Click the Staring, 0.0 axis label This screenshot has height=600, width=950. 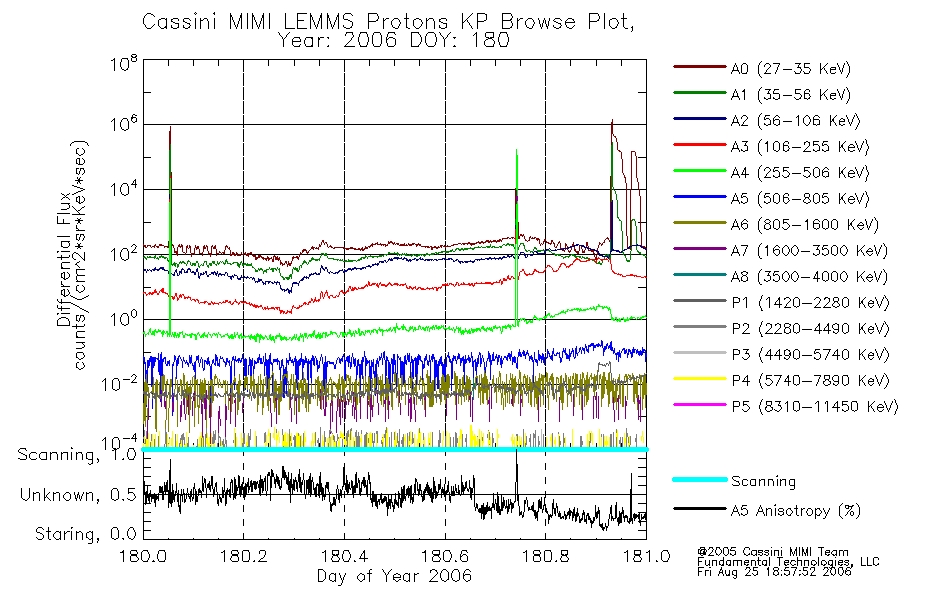85,534
